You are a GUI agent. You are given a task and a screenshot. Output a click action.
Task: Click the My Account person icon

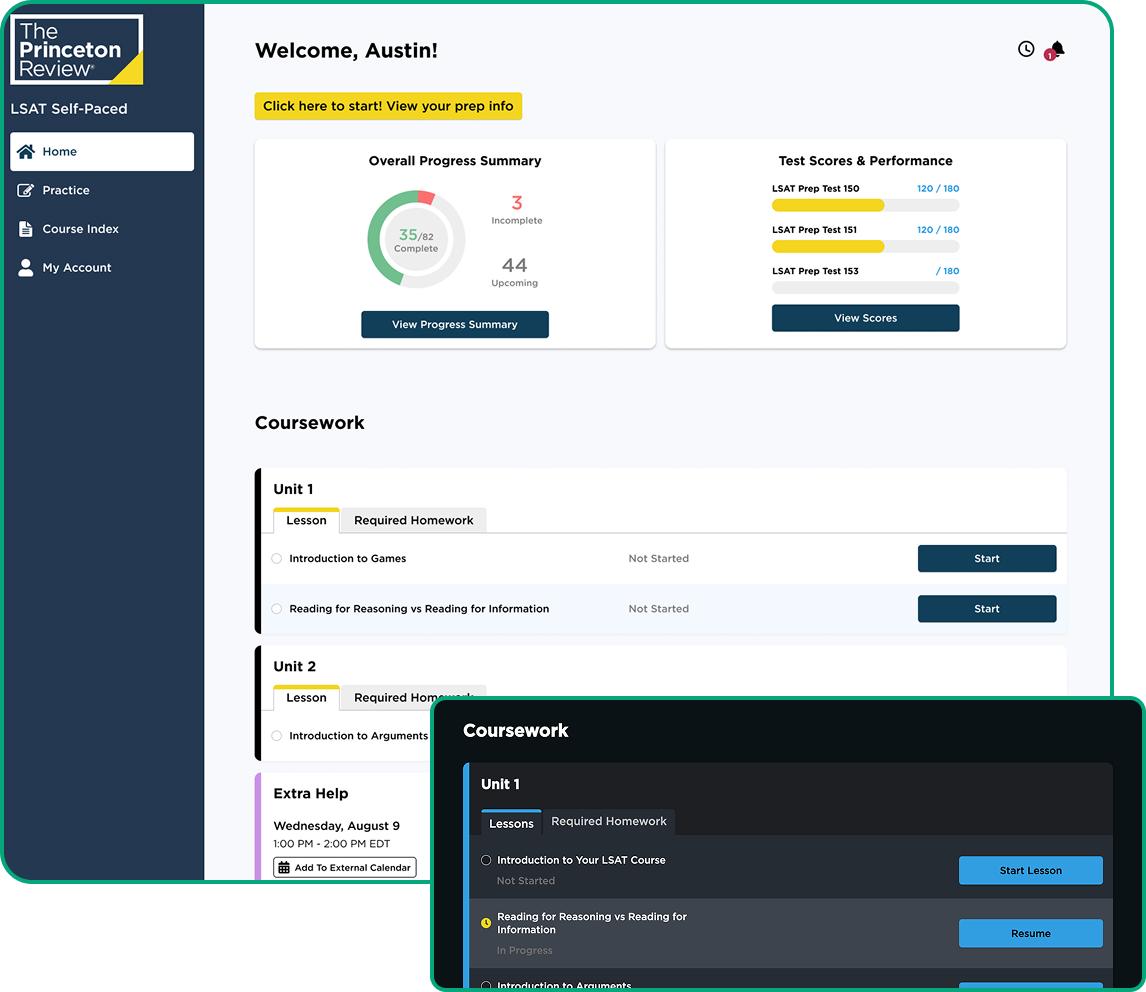click(x=26, y=268)
